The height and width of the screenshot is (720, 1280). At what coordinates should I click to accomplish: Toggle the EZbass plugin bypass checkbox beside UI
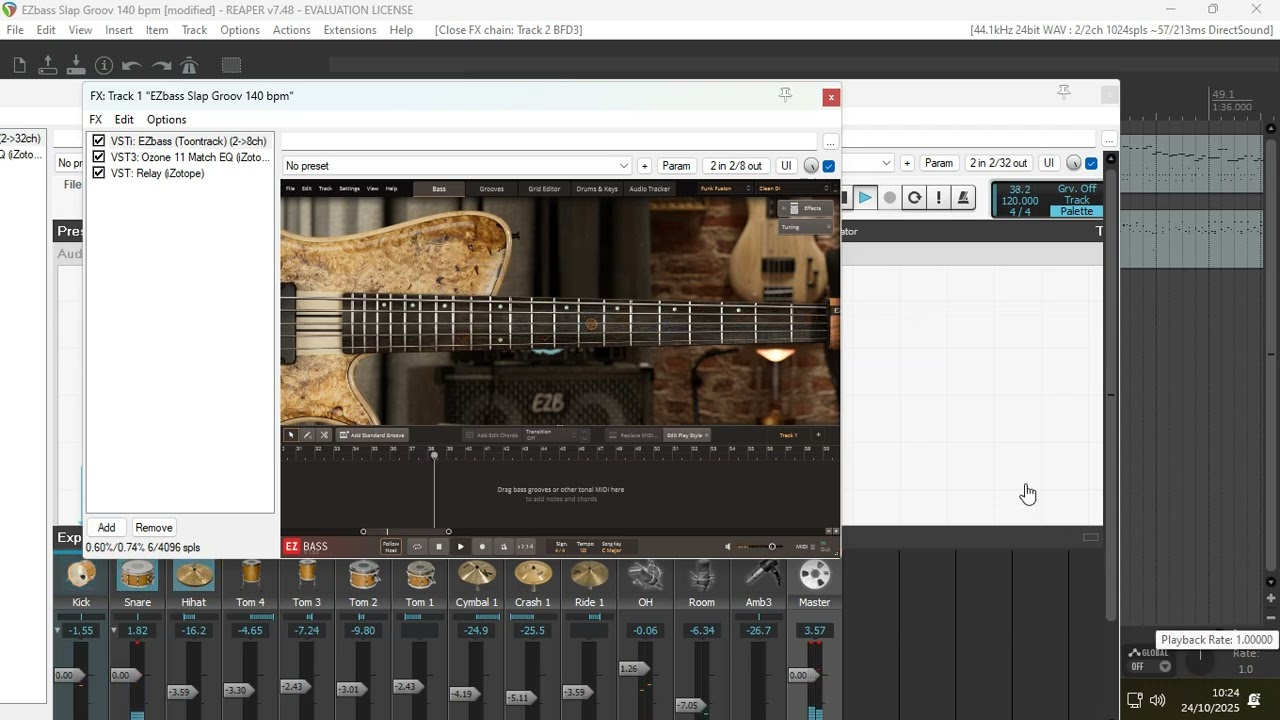828,166
